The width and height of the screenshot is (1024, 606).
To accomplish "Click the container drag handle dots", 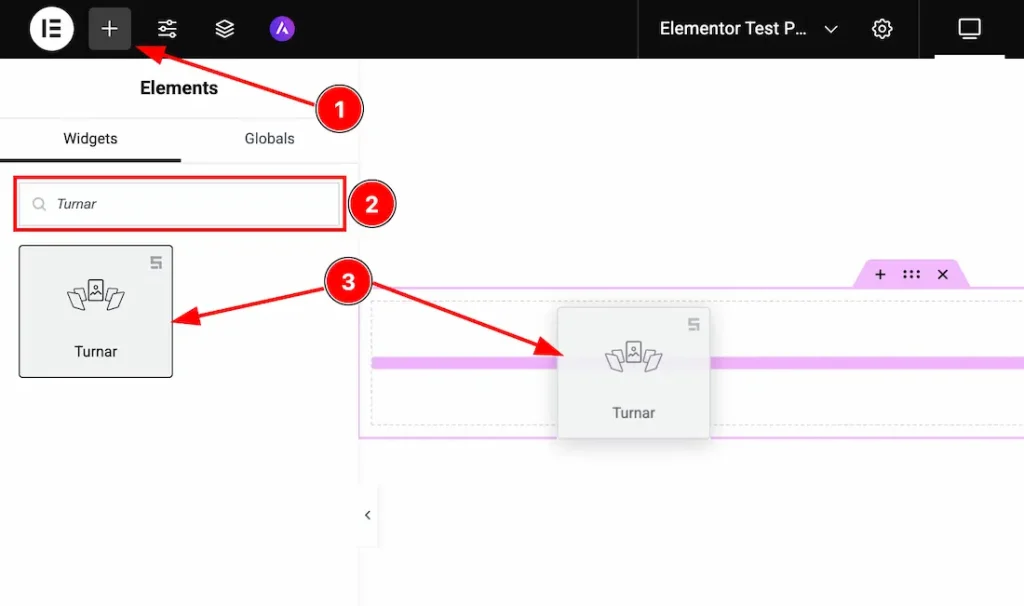I will [x=911, y=273].
